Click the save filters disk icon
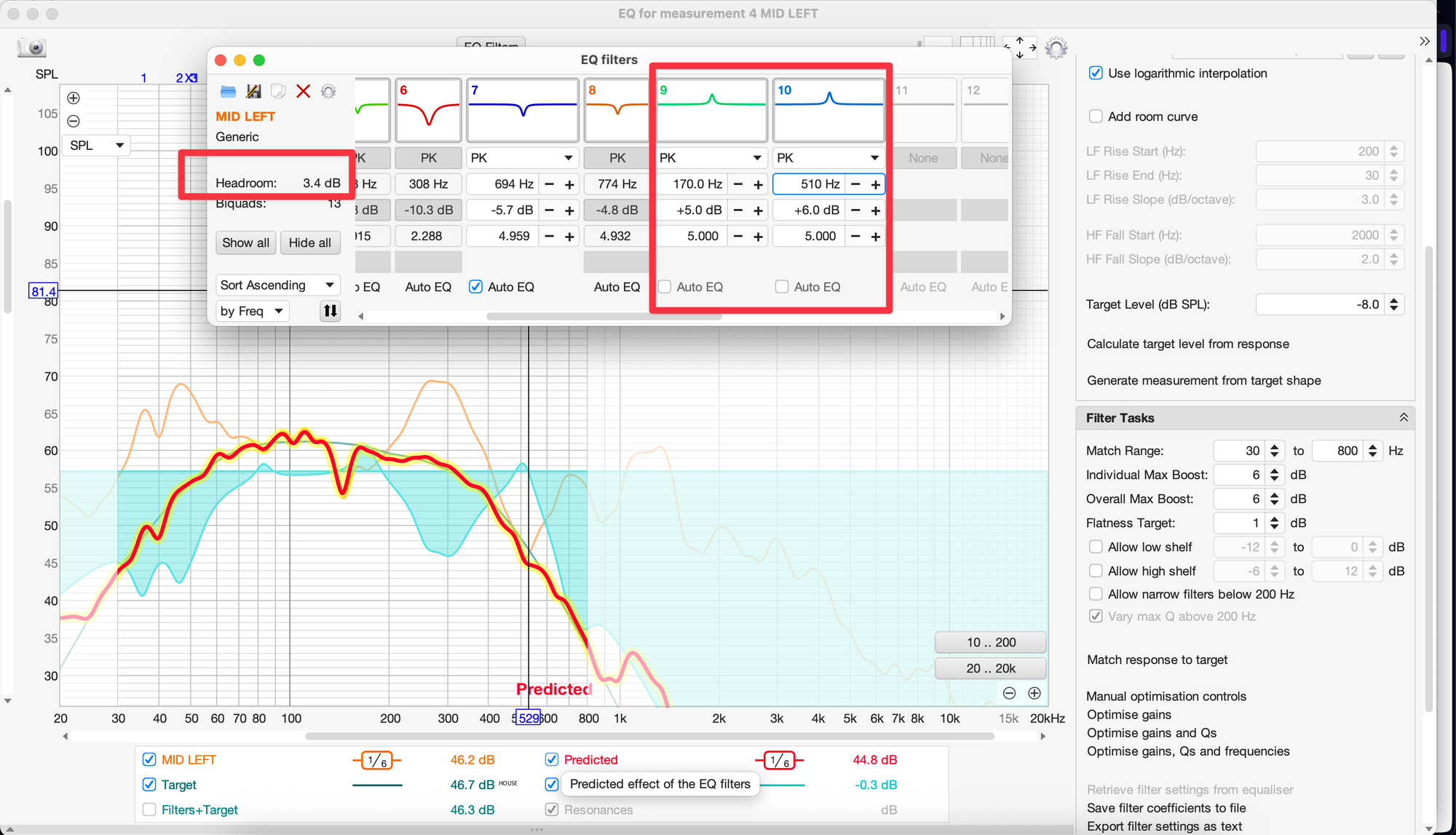1456x835 pixels. coord(253,92)
